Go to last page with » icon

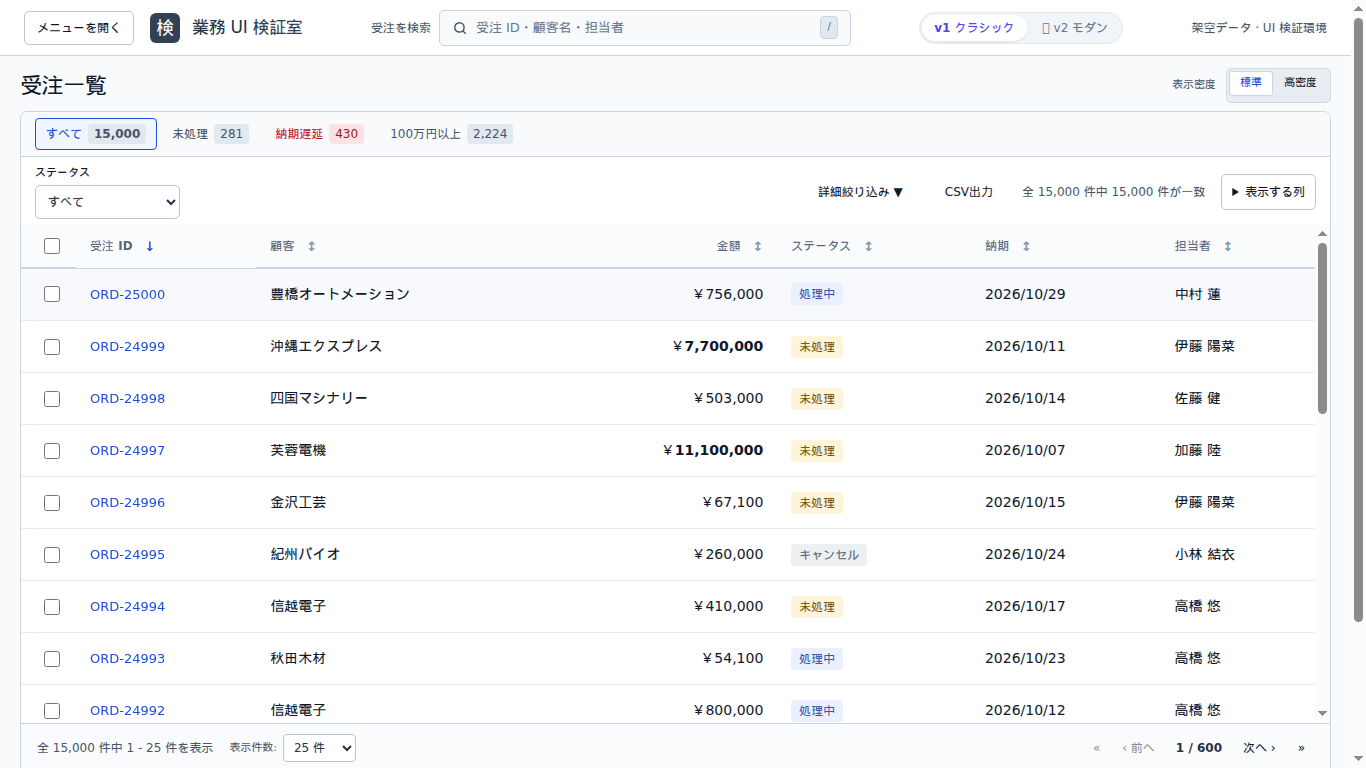tap(1301, 748)
